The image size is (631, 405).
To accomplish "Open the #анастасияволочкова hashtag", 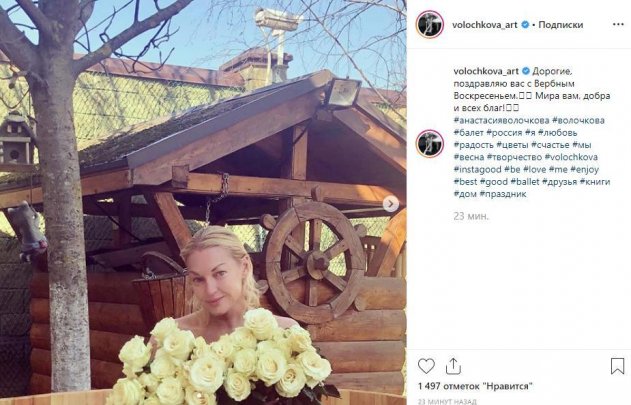I will (501, 120).
